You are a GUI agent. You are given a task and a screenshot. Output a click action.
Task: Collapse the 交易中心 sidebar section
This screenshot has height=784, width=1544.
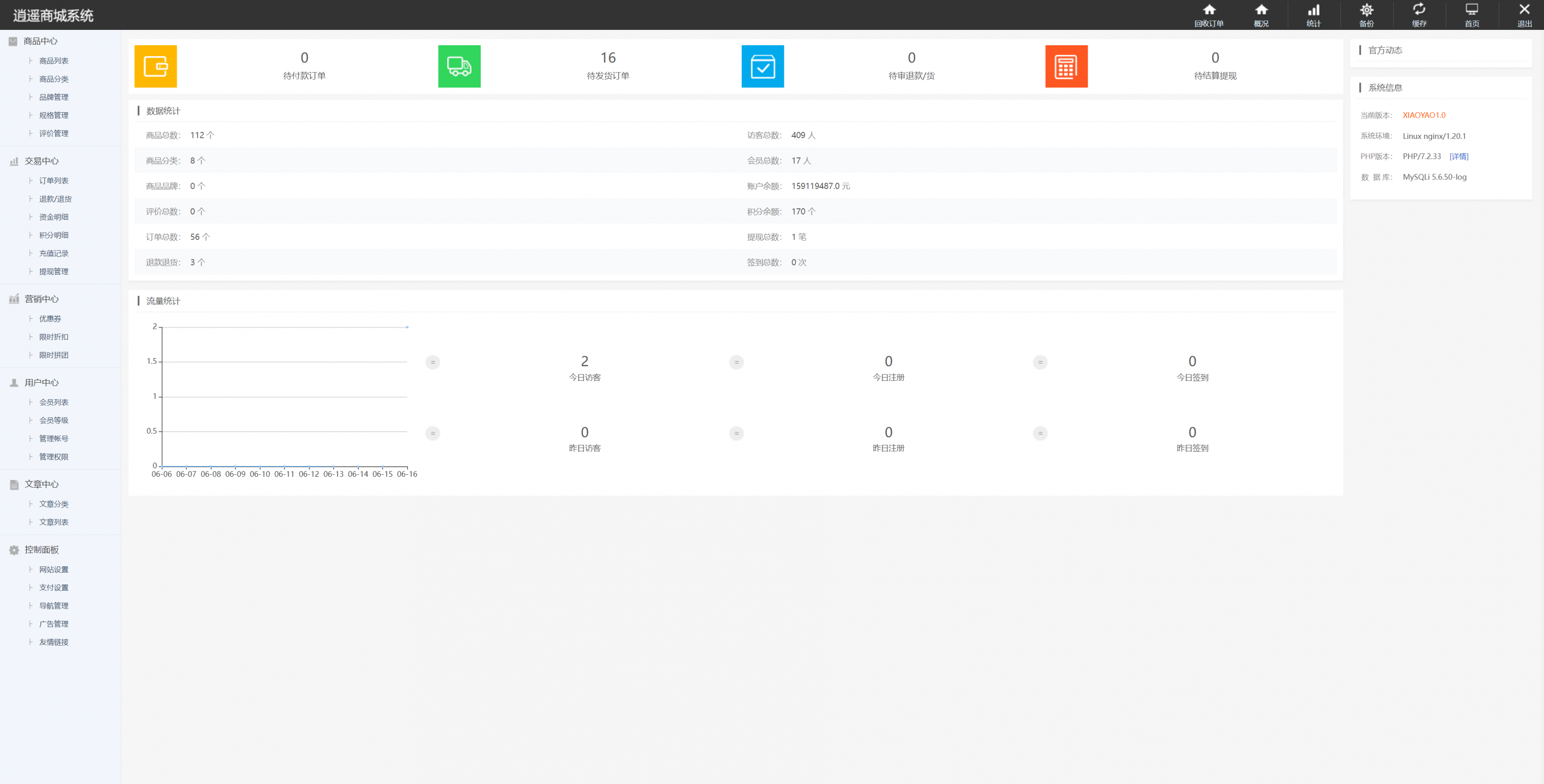(41, 161)
